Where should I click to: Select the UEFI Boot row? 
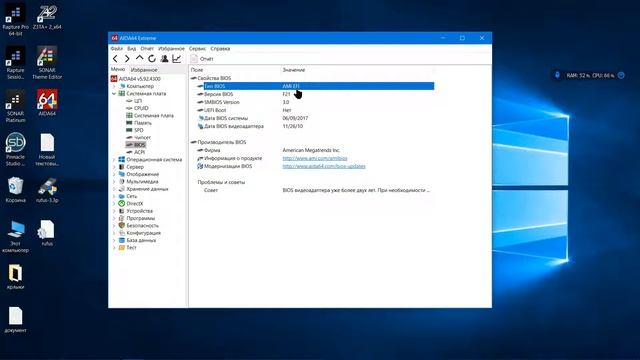pyautogui.click(x=316, y=110)
